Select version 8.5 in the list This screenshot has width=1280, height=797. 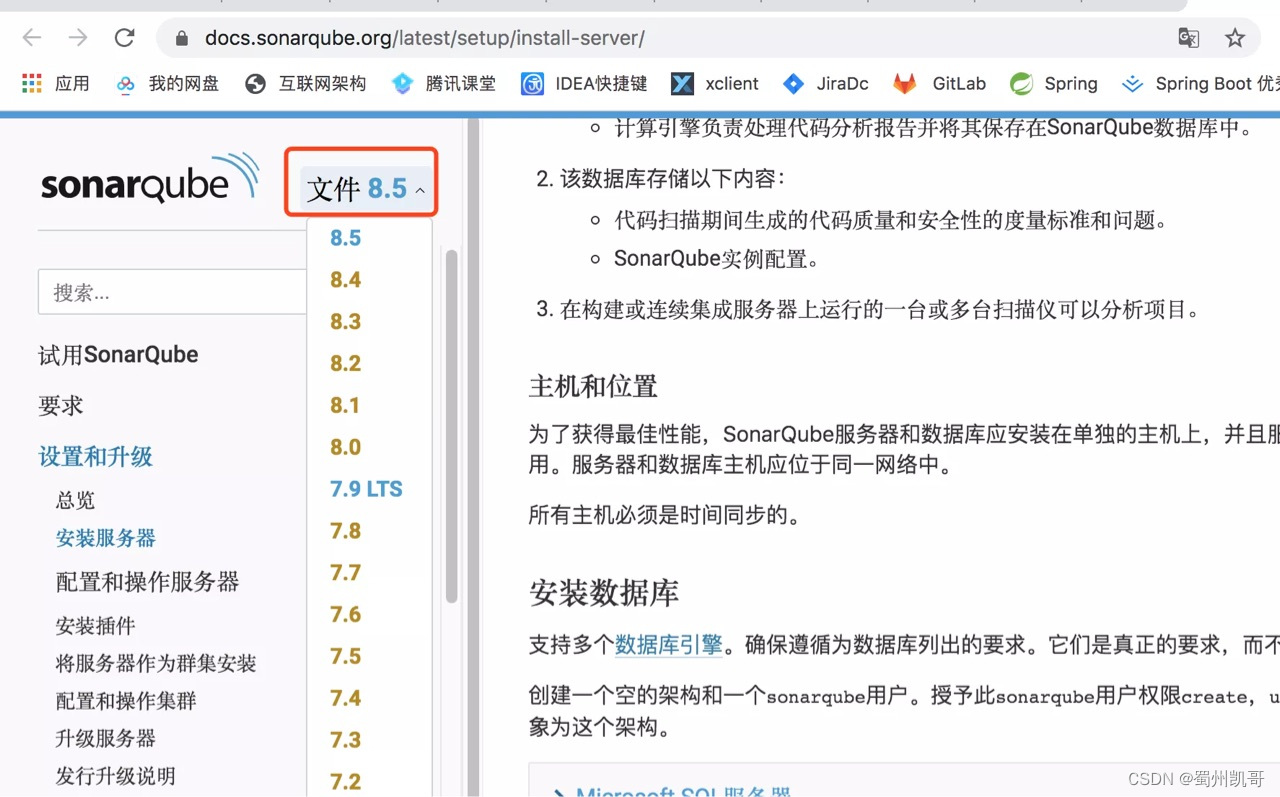coord(345,238)
